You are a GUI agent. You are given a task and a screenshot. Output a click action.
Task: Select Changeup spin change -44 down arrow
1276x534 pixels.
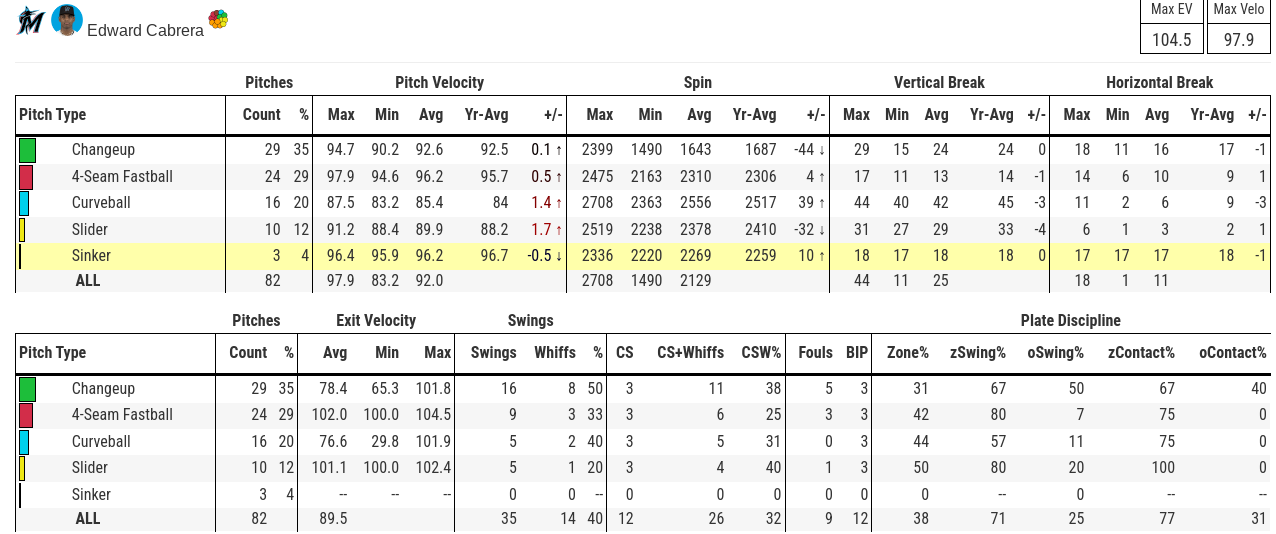coord(809,150)
